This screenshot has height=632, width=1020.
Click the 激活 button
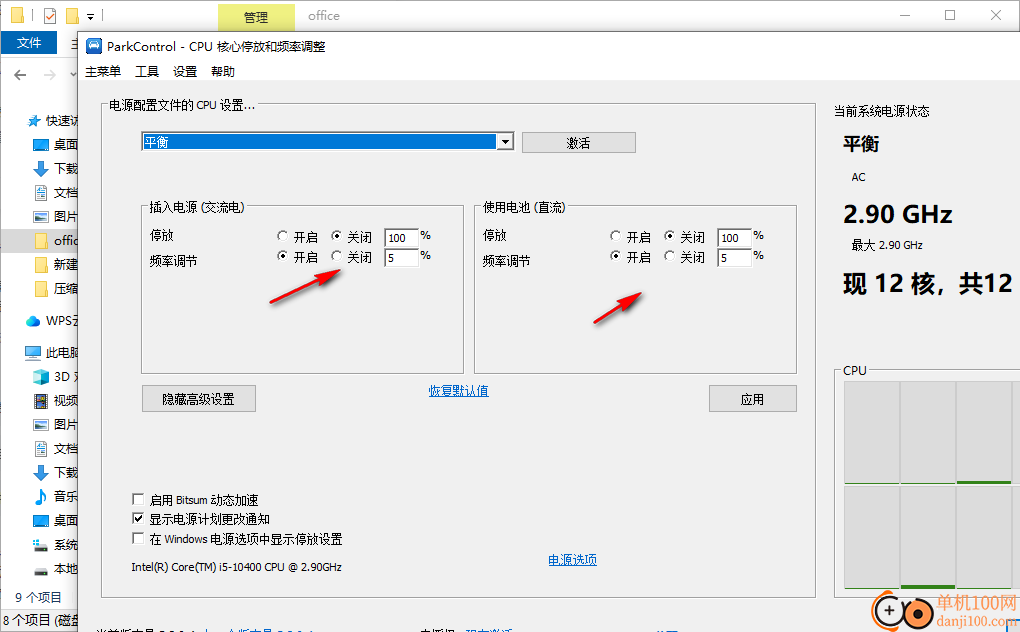578,143
